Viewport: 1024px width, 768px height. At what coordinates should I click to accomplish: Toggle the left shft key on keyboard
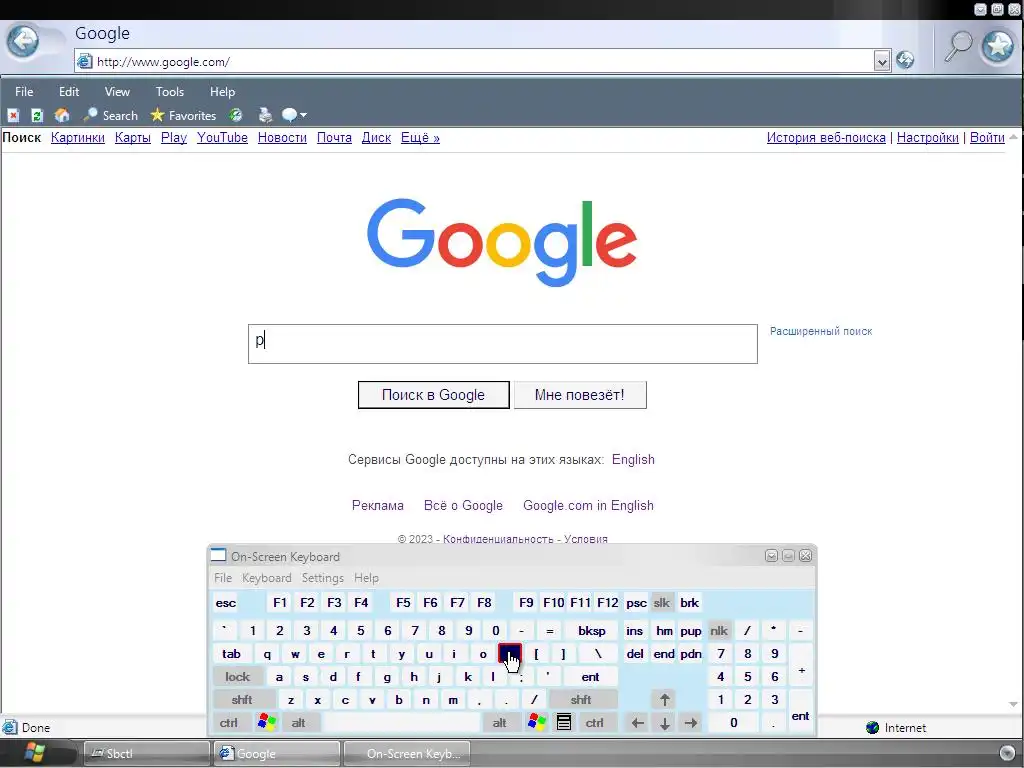click(242, 700)
